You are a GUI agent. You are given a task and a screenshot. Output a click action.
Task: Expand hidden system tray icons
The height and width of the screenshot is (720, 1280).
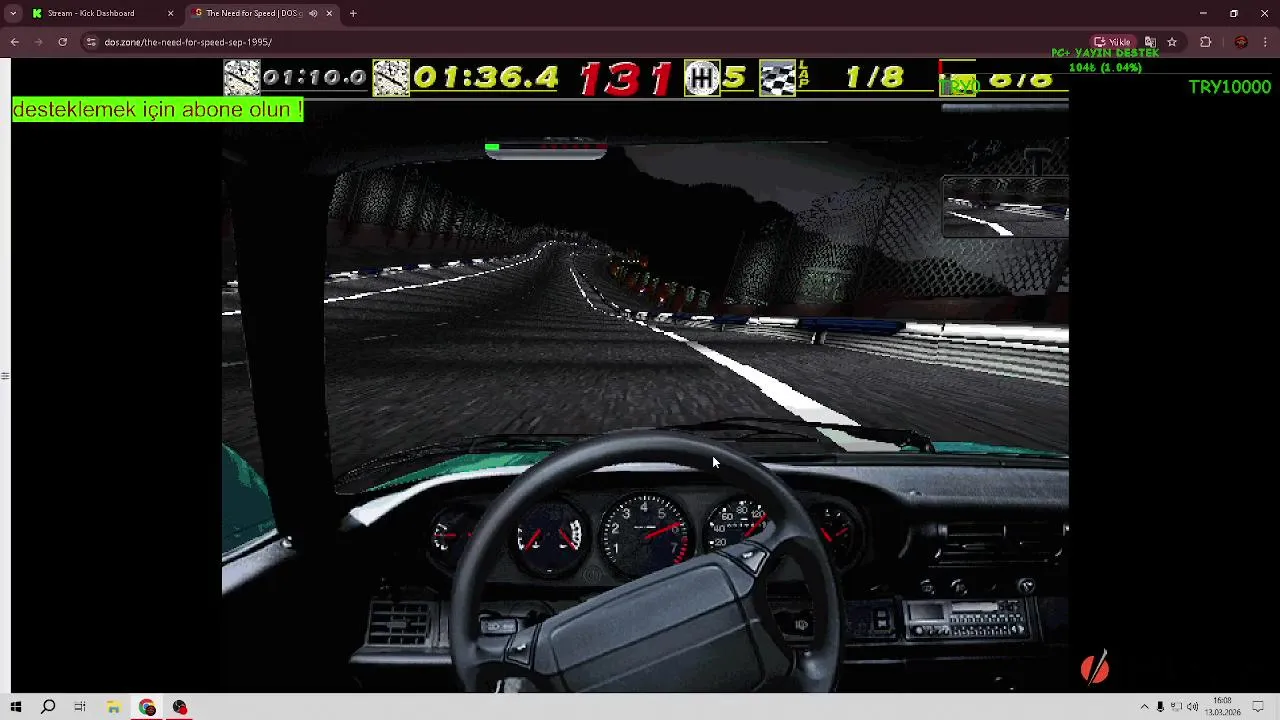click(1144, 707)
